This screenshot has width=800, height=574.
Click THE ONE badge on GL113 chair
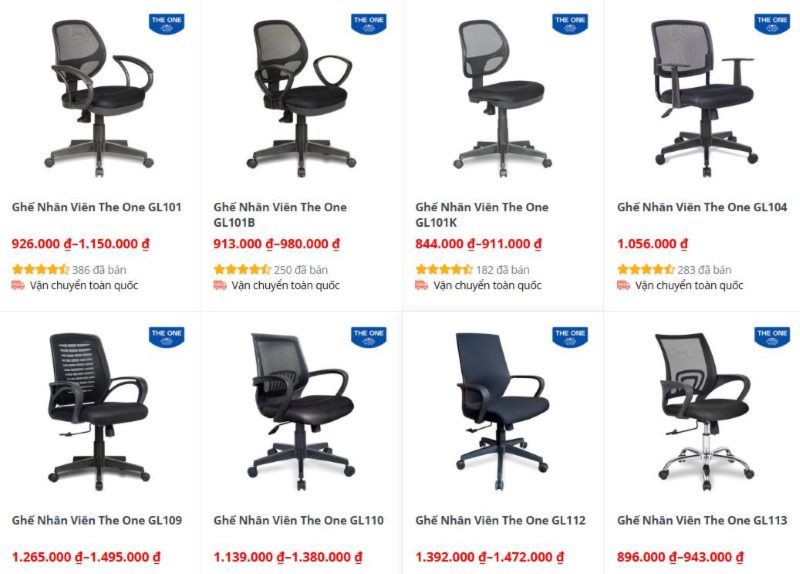772,337
